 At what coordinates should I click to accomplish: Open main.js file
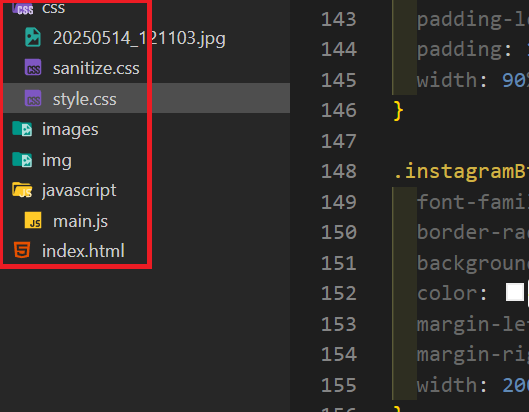[80, 221]
